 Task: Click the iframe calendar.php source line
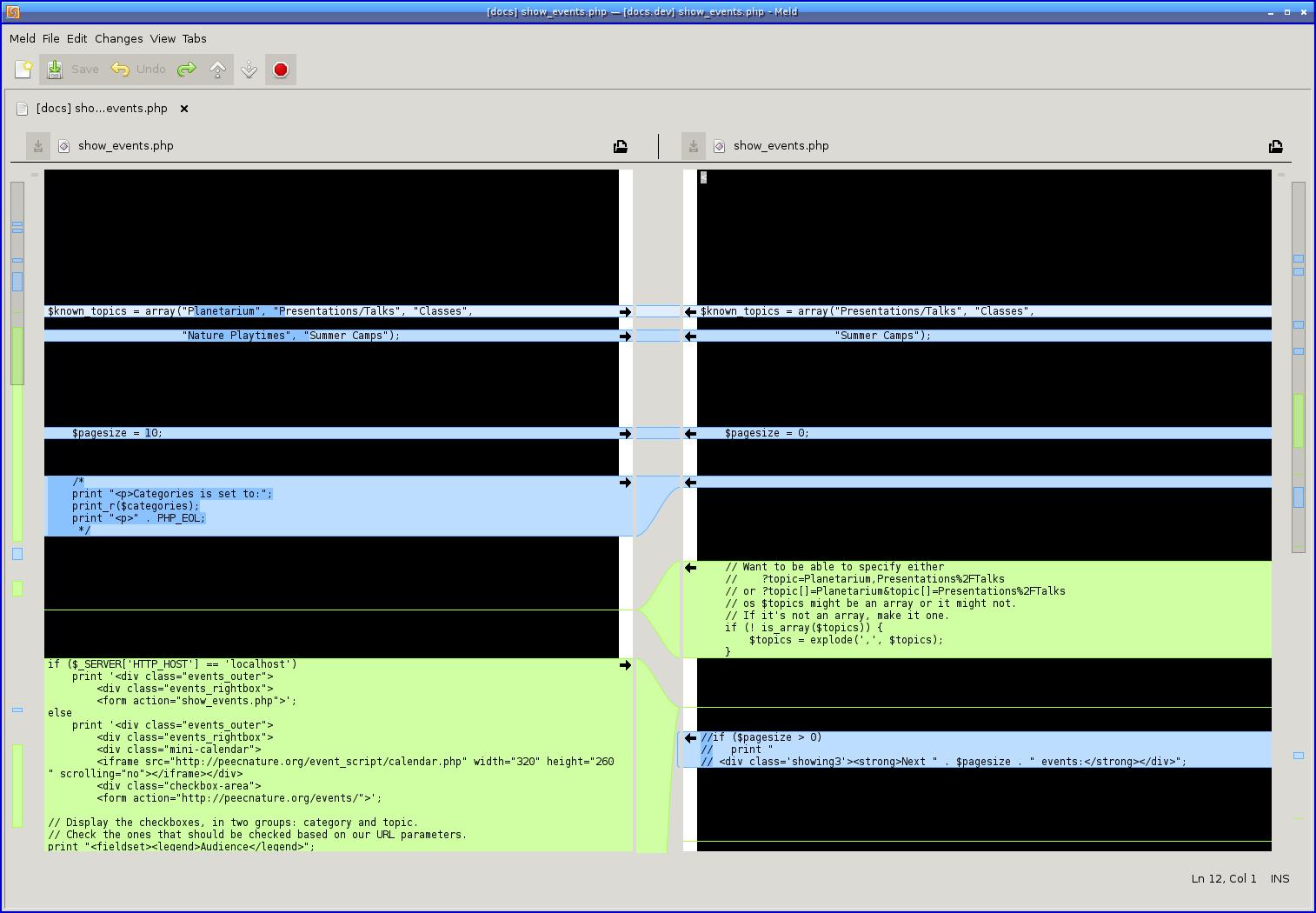click(x=356, y=762)
